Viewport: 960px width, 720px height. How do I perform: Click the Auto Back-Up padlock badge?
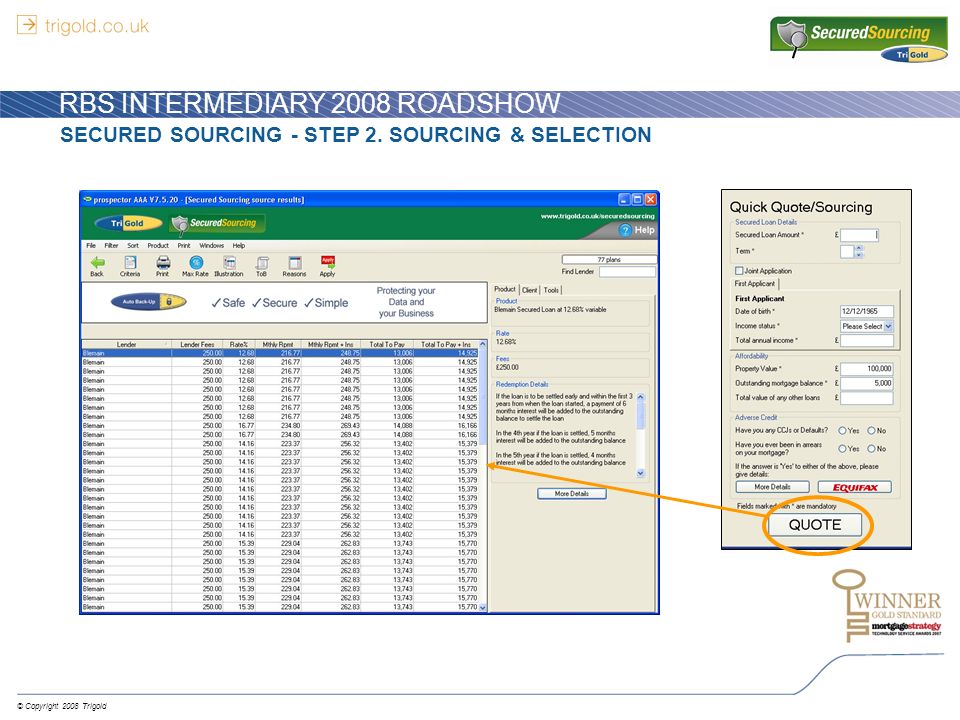[148, 302]
